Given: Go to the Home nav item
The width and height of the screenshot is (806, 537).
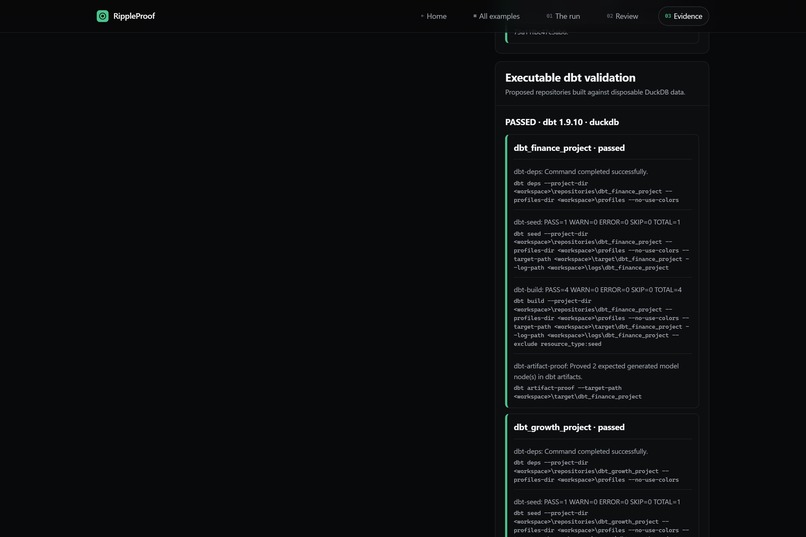Looking at the screenshot, I should point(434,16).
